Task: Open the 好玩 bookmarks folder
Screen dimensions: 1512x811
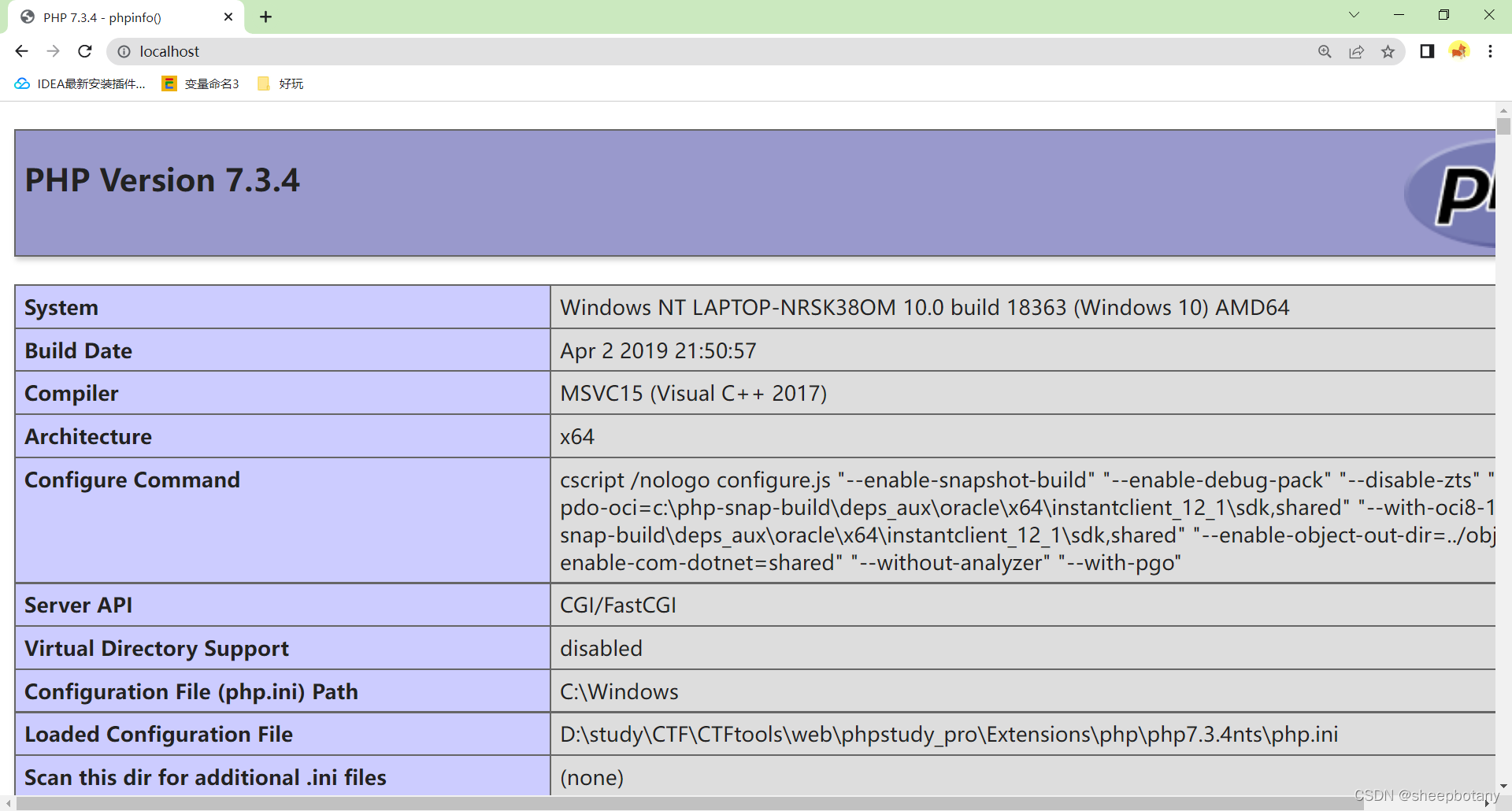Action: pyautogui.click(x=280, y=83)
